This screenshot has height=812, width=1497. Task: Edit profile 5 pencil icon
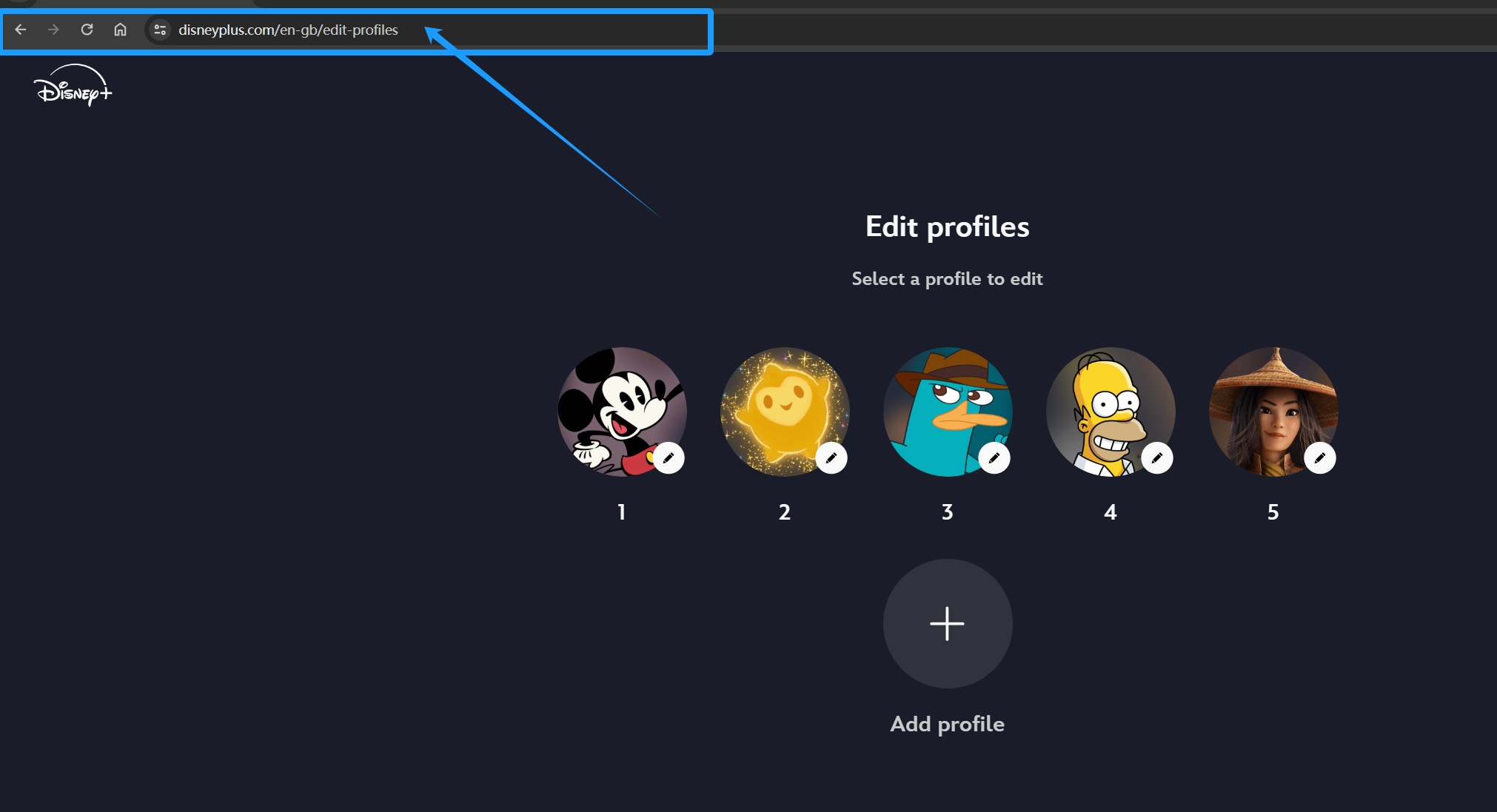pyautogui.click(x=1320, y=458)
